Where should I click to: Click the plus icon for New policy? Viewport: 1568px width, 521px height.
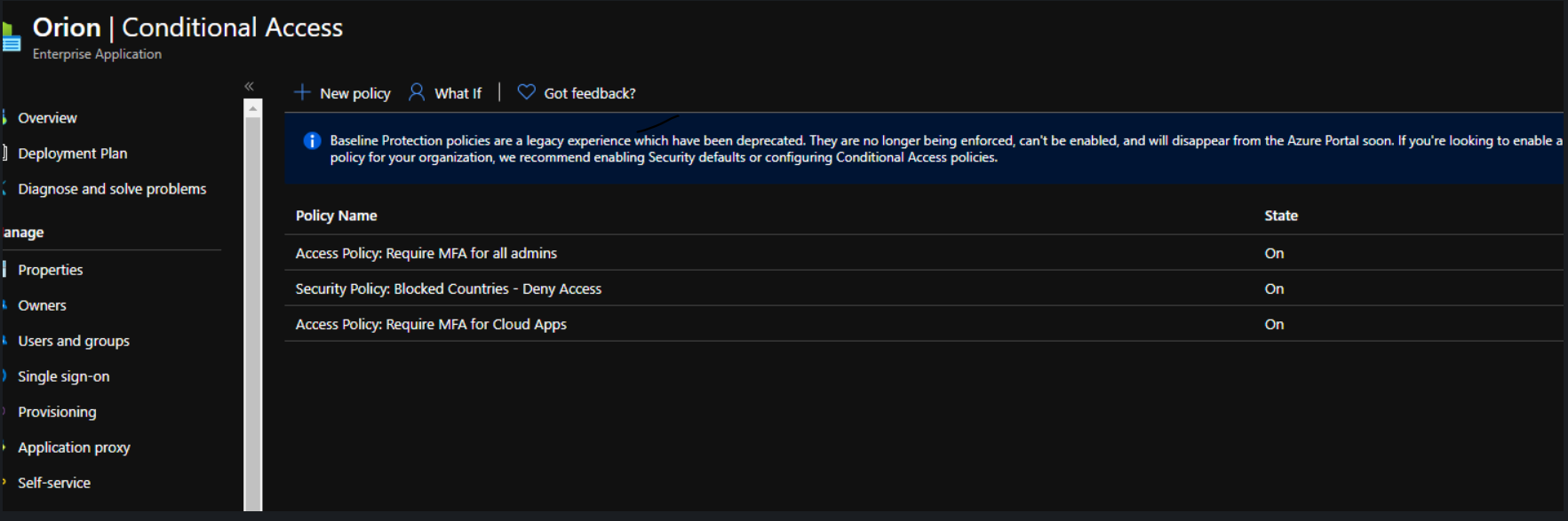[x=302, y=92]
